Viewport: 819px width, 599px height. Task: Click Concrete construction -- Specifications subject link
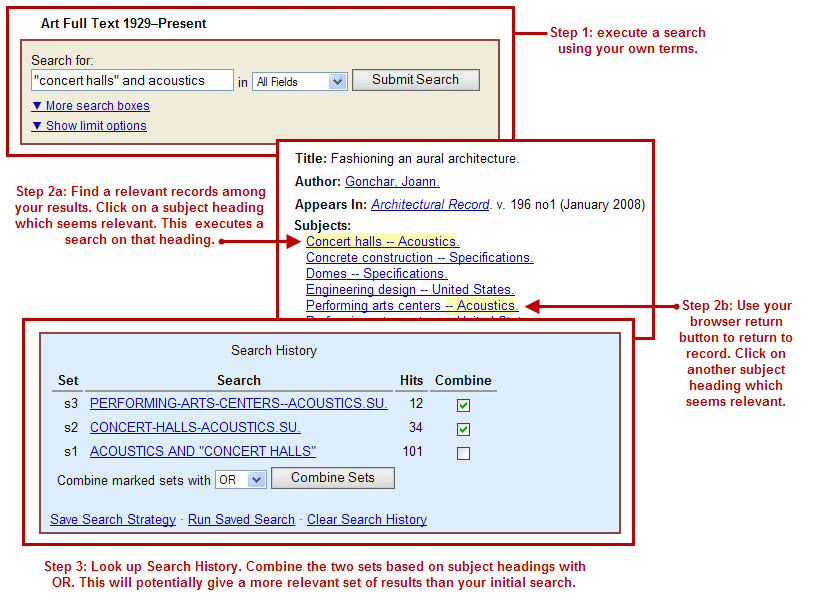[x=419, y=258]
